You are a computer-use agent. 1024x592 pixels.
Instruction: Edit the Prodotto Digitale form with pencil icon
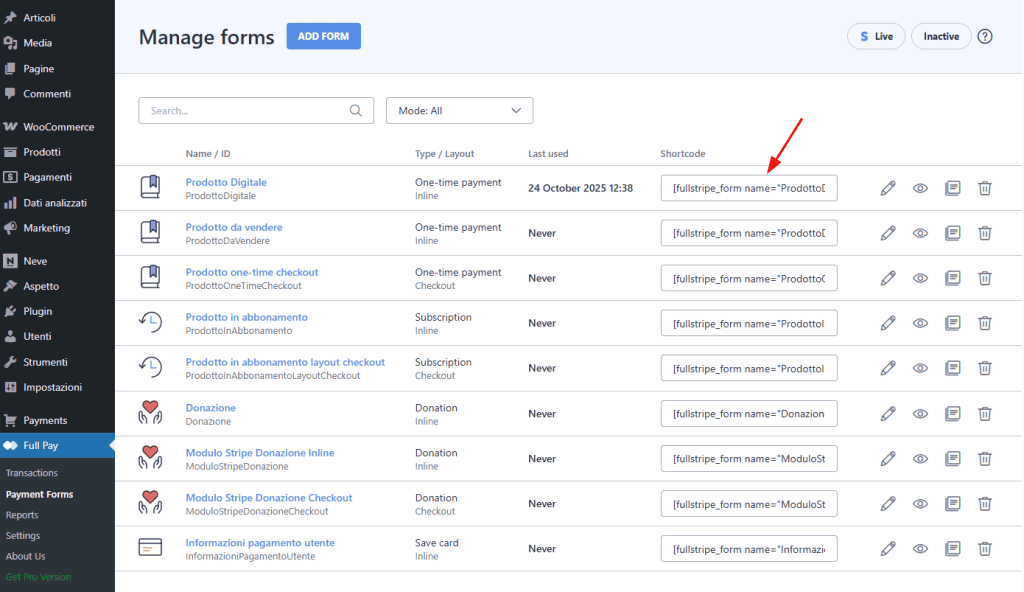point(888,188)
